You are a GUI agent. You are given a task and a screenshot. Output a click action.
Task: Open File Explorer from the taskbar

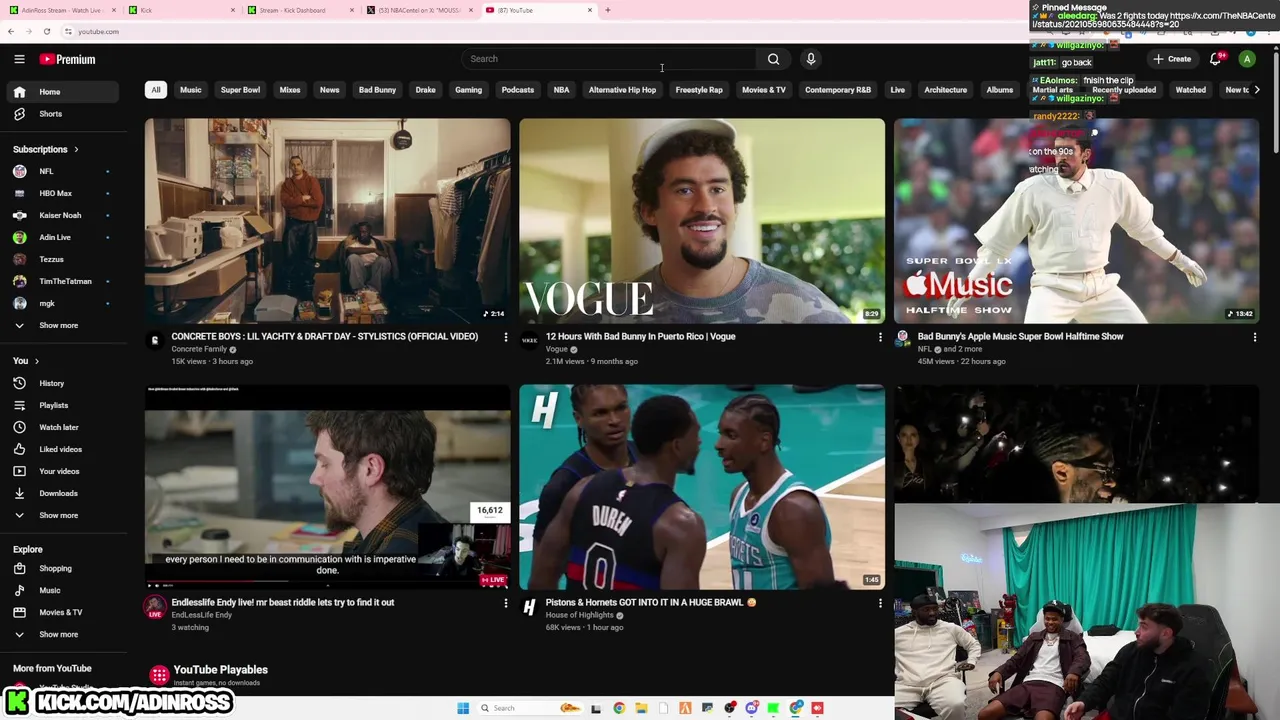pyautogui.click(x=641, y=708)
